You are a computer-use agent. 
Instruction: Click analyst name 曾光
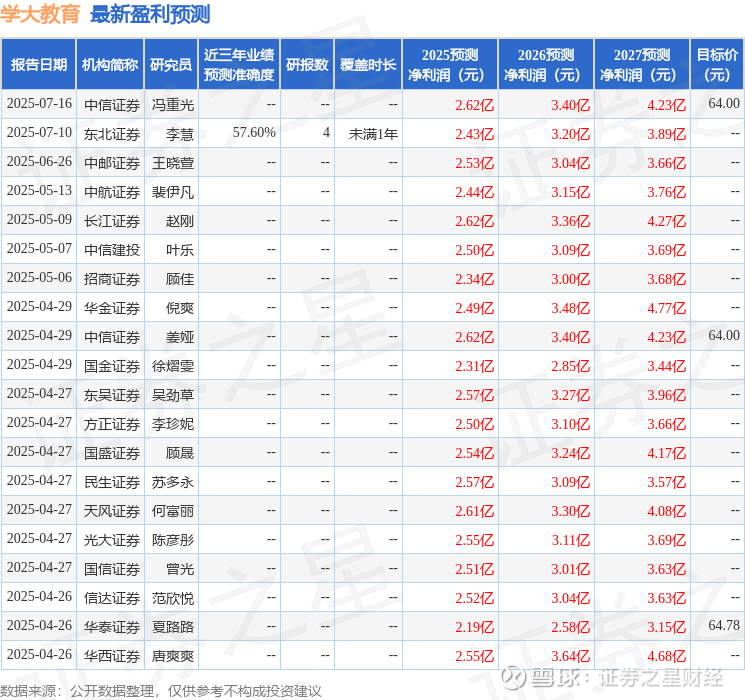click(180, 569)
